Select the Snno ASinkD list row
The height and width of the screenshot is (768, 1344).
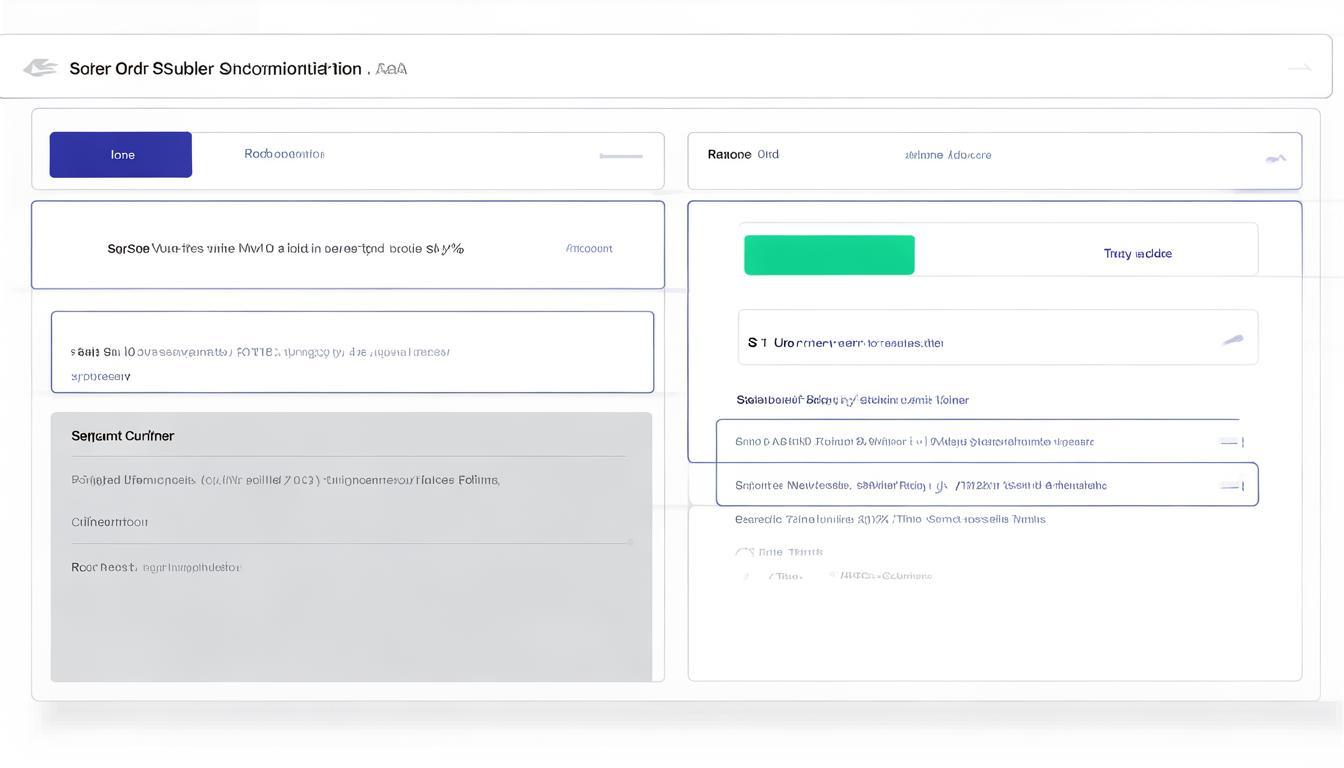click(x=914, y=442)
